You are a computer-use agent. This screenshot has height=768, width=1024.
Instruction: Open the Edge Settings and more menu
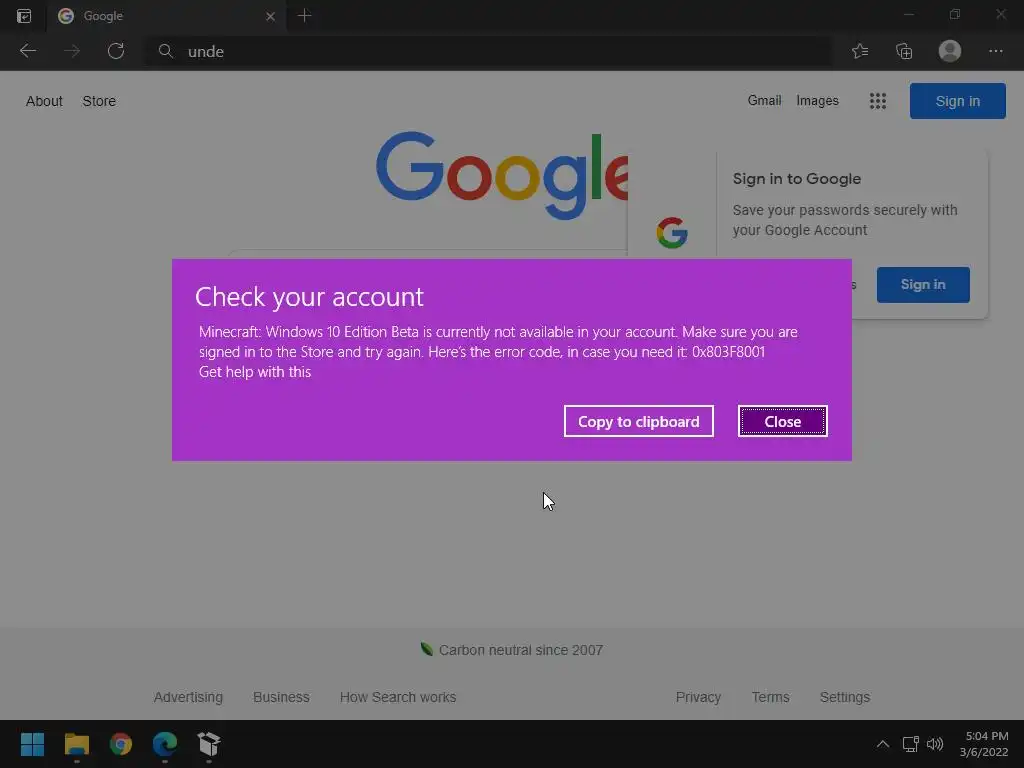995,51
